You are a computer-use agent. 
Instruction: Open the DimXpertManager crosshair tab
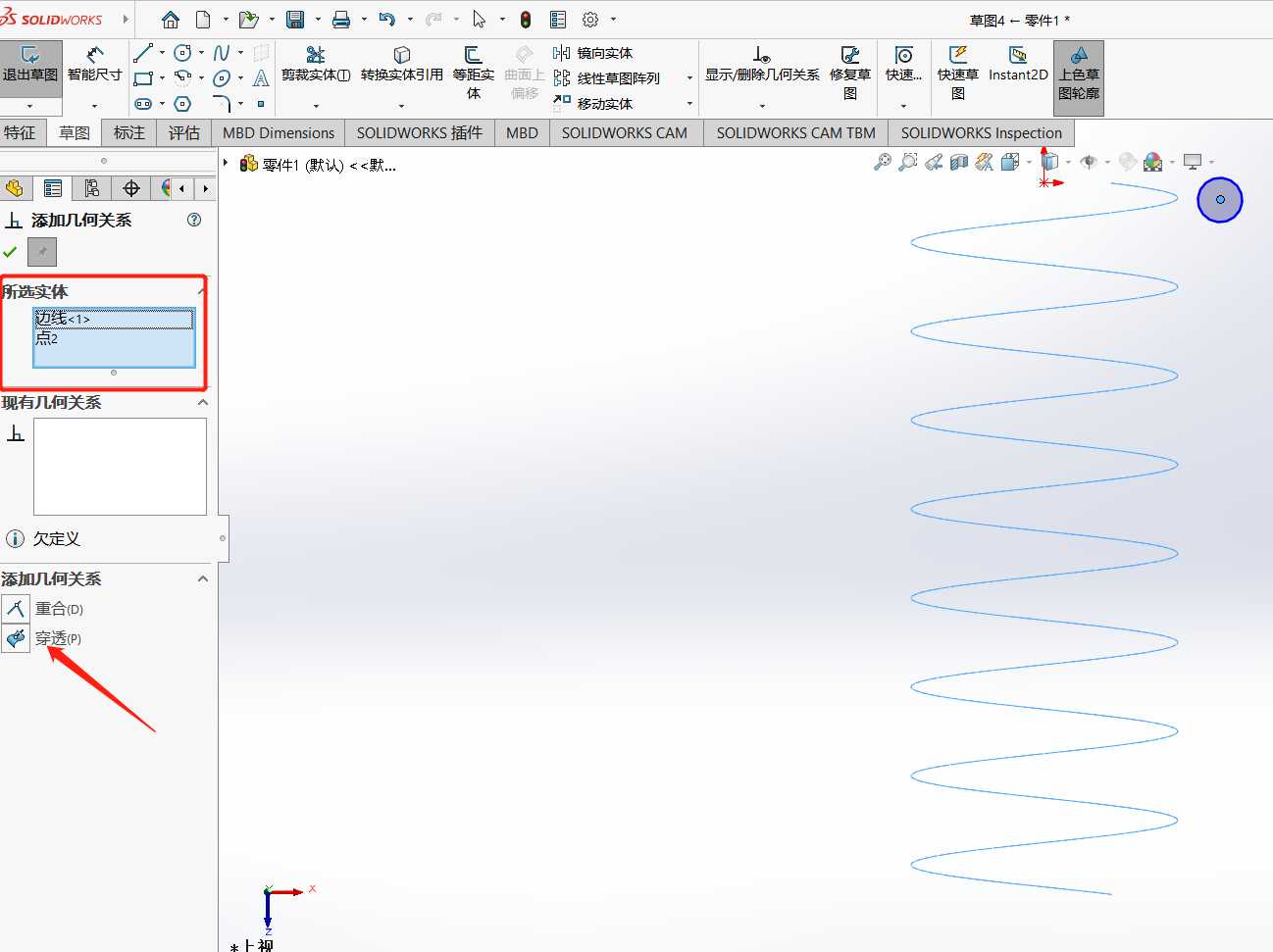point(131,188)
